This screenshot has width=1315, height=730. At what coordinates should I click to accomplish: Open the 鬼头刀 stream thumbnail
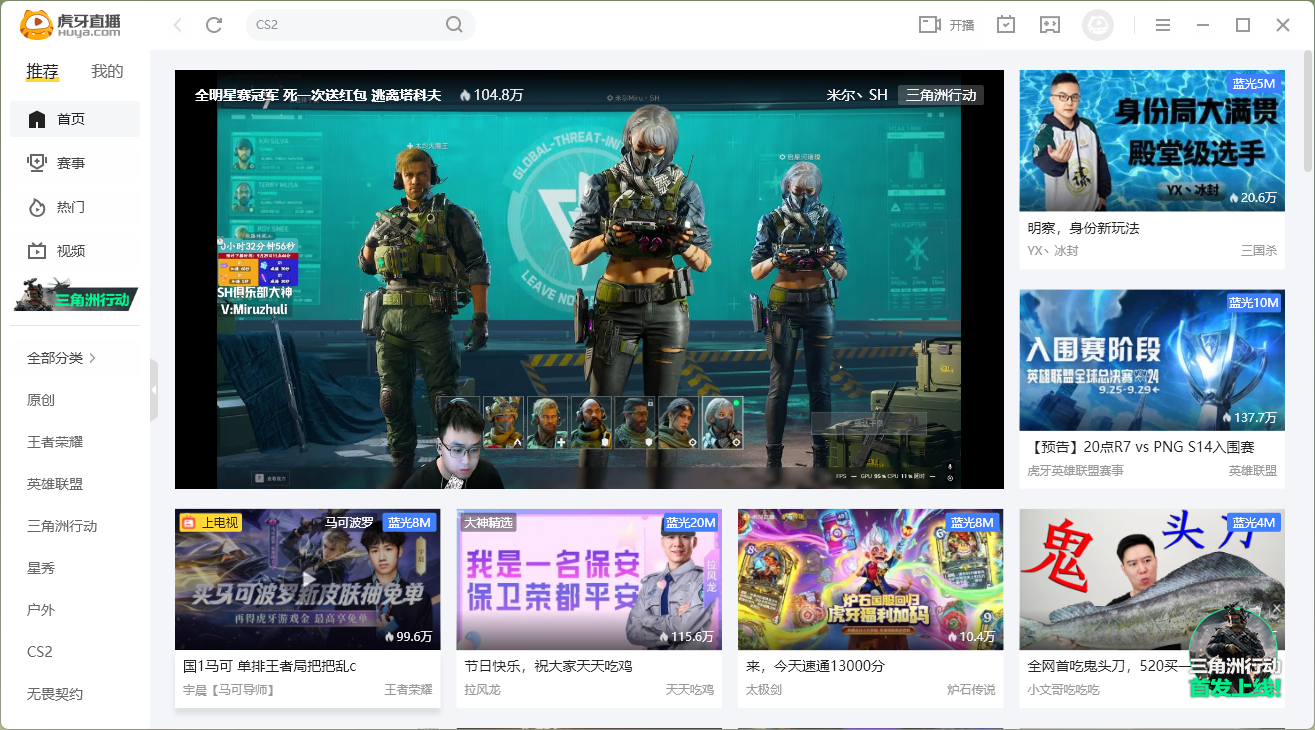(x=1152, y=579)
